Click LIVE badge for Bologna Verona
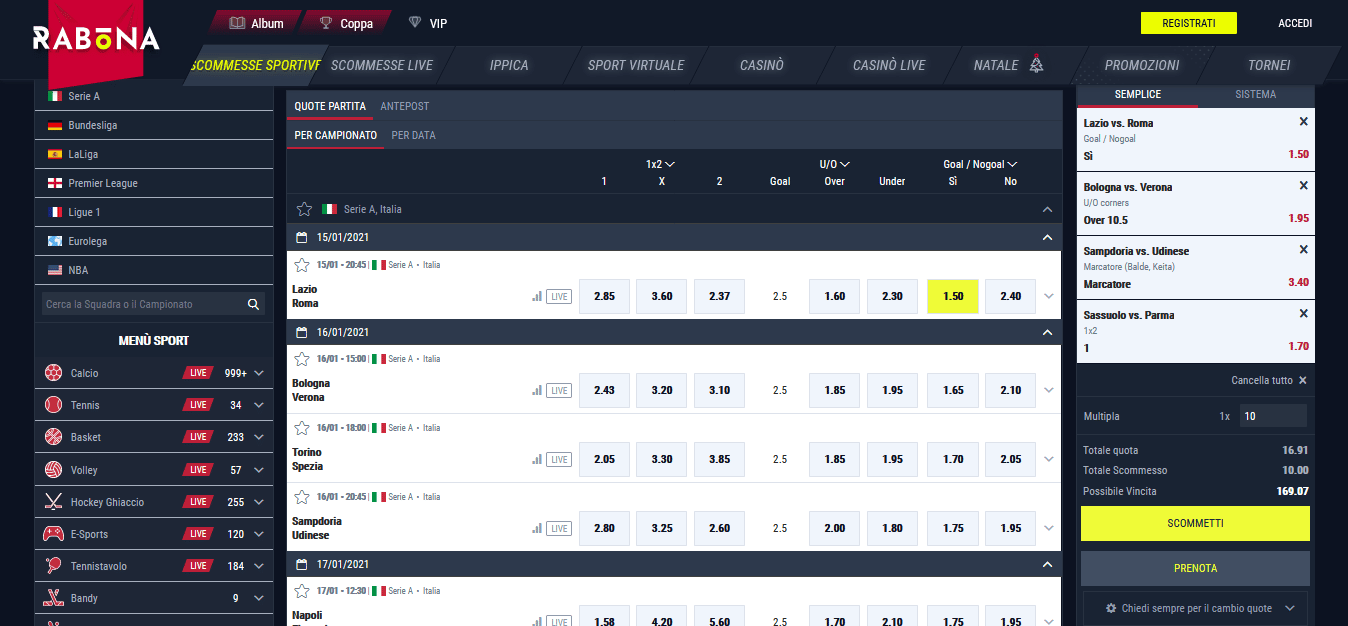The width and height of the screenshot is (1348, 626). [559, 391]
